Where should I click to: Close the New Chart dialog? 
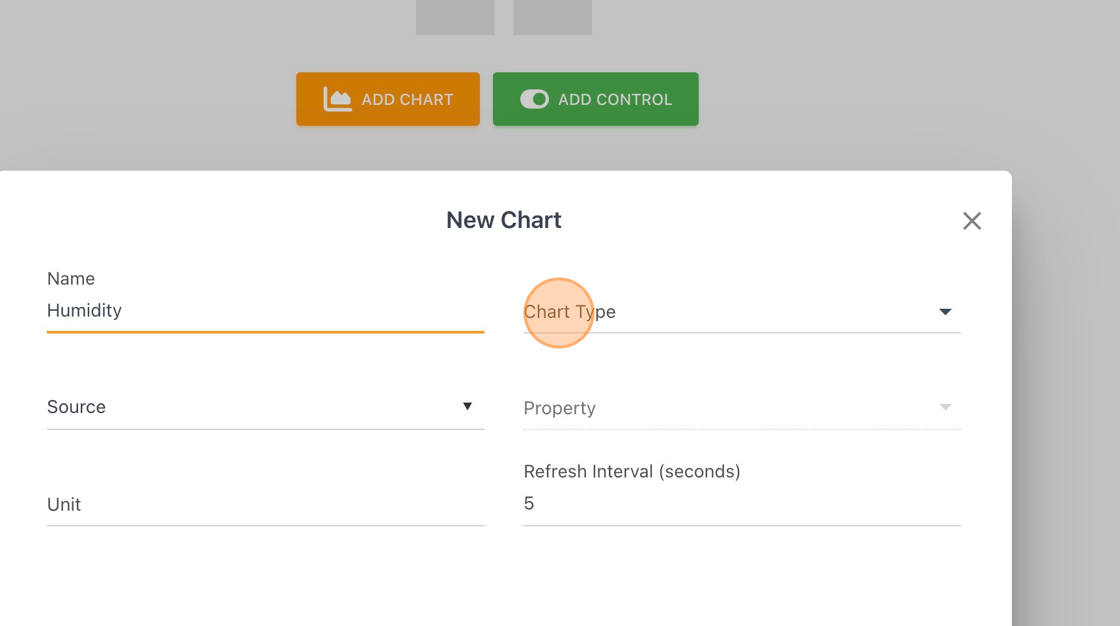(971, 221)
